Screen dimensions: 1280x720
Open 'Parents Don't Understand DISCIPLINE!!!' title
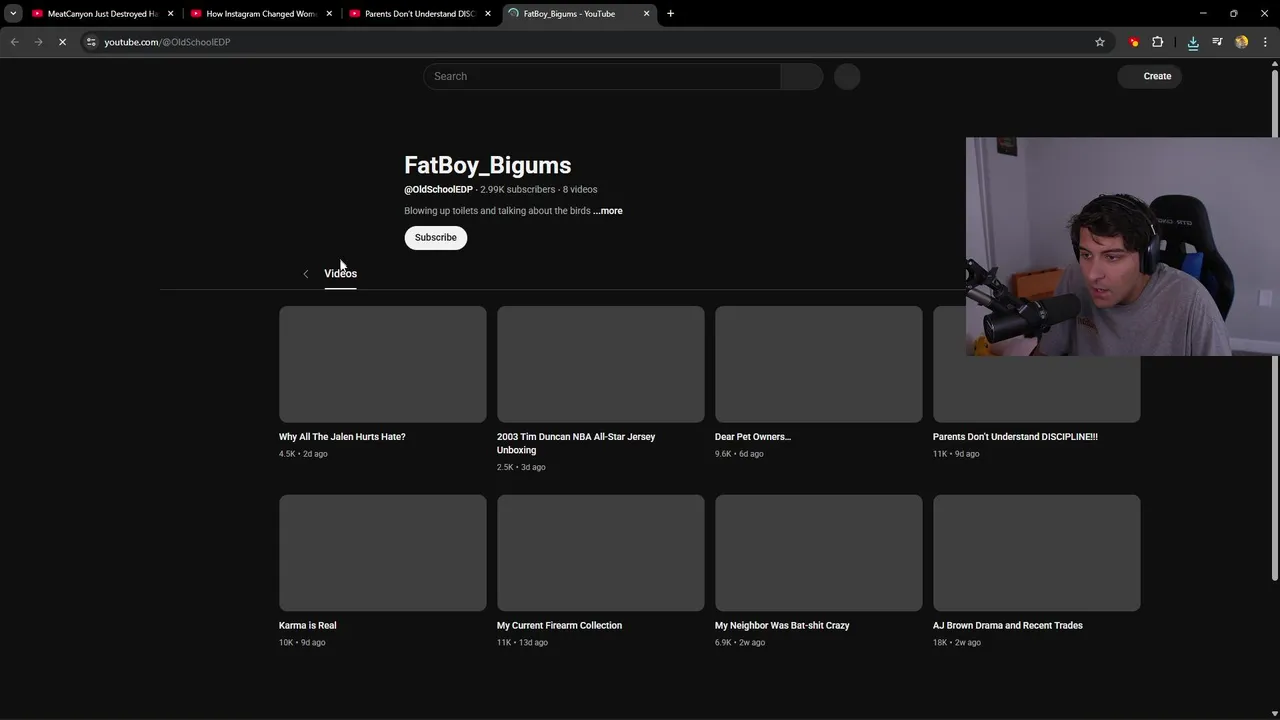pos(1015,437)
